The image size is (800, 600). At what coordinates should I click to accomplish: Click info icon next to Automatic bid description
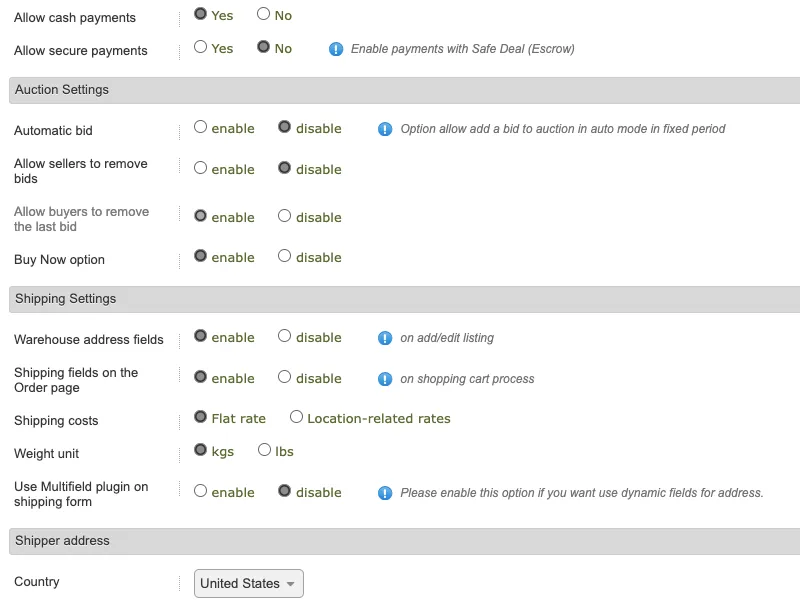click(x=385, y=129)
